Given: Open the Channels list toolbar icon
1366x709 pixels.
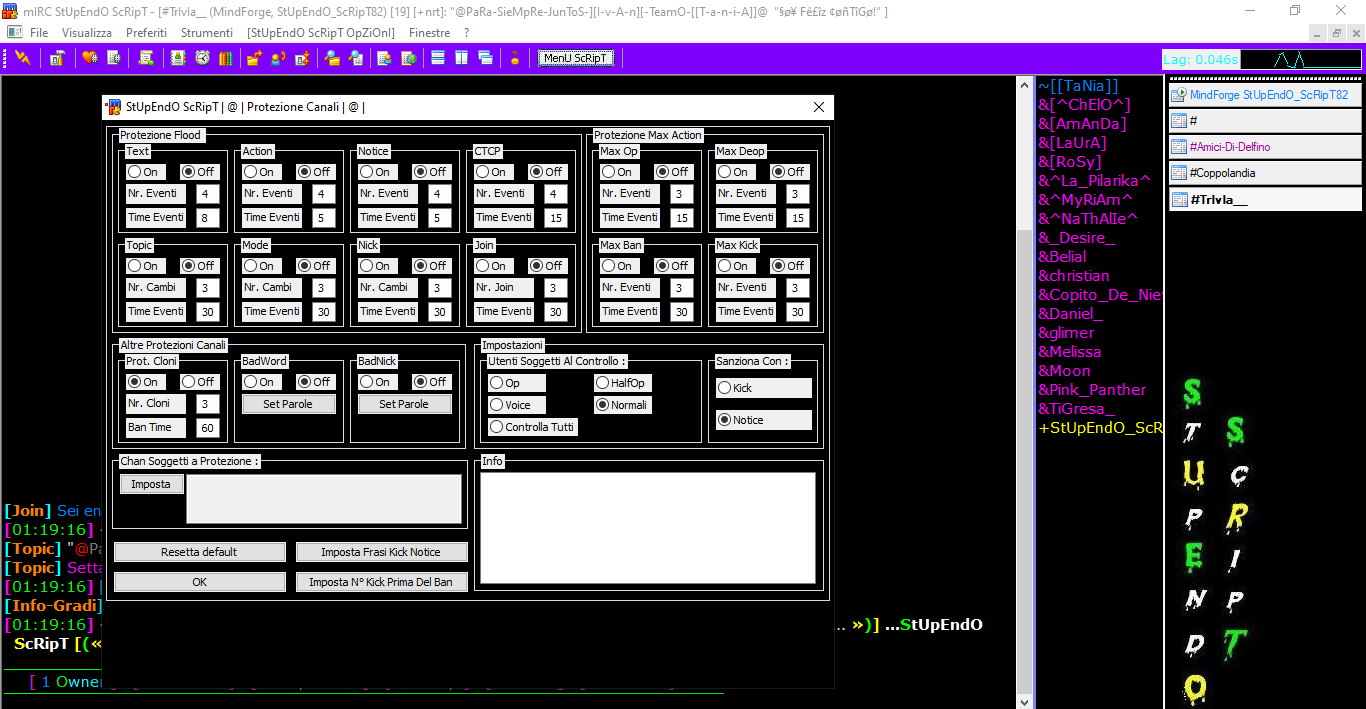Looking at the screenshot, I should tap(113, 58).
